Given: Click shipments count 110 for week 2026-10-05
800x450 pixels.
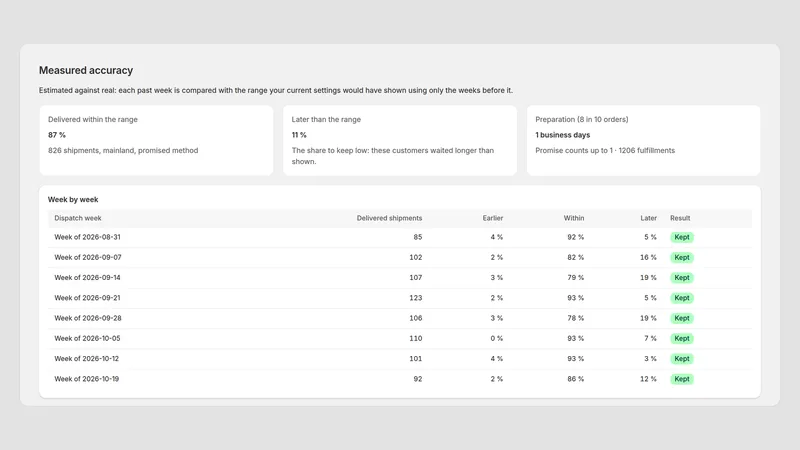Looking at the screenshot, I should [x=416, y=339].
